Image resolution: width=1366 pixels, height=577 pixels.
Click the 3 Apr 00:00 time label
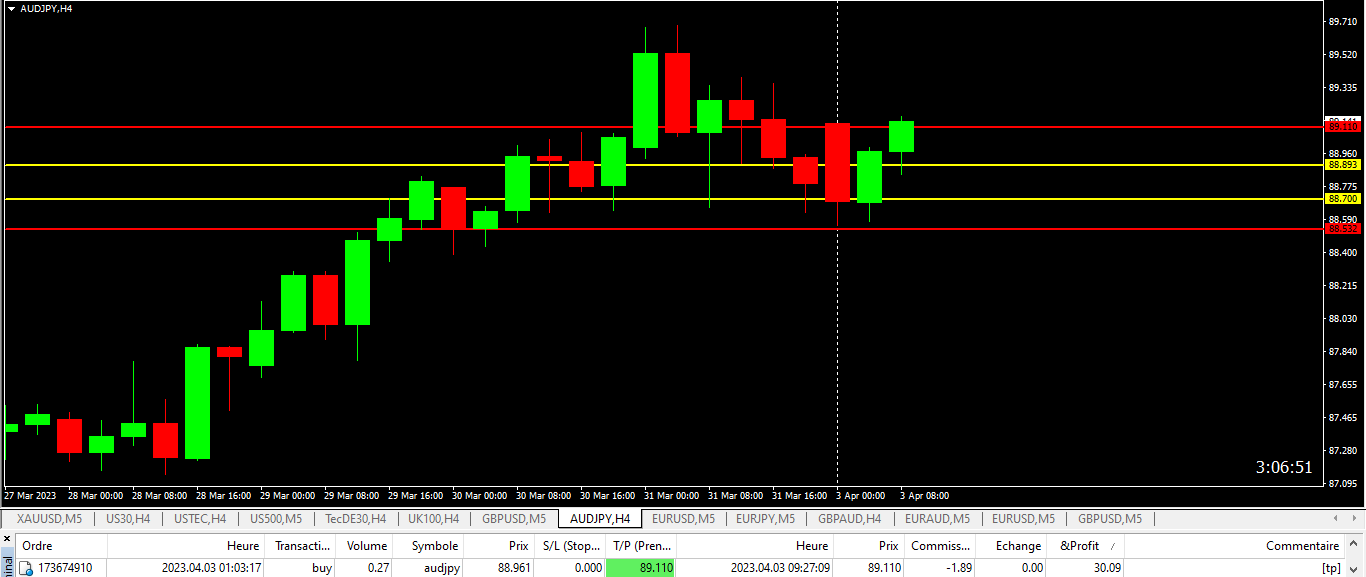pyautogui.click(x=861, y=496)
